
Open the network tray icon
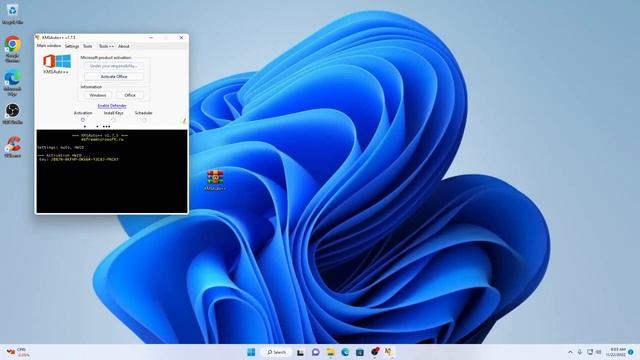point(590,352)
